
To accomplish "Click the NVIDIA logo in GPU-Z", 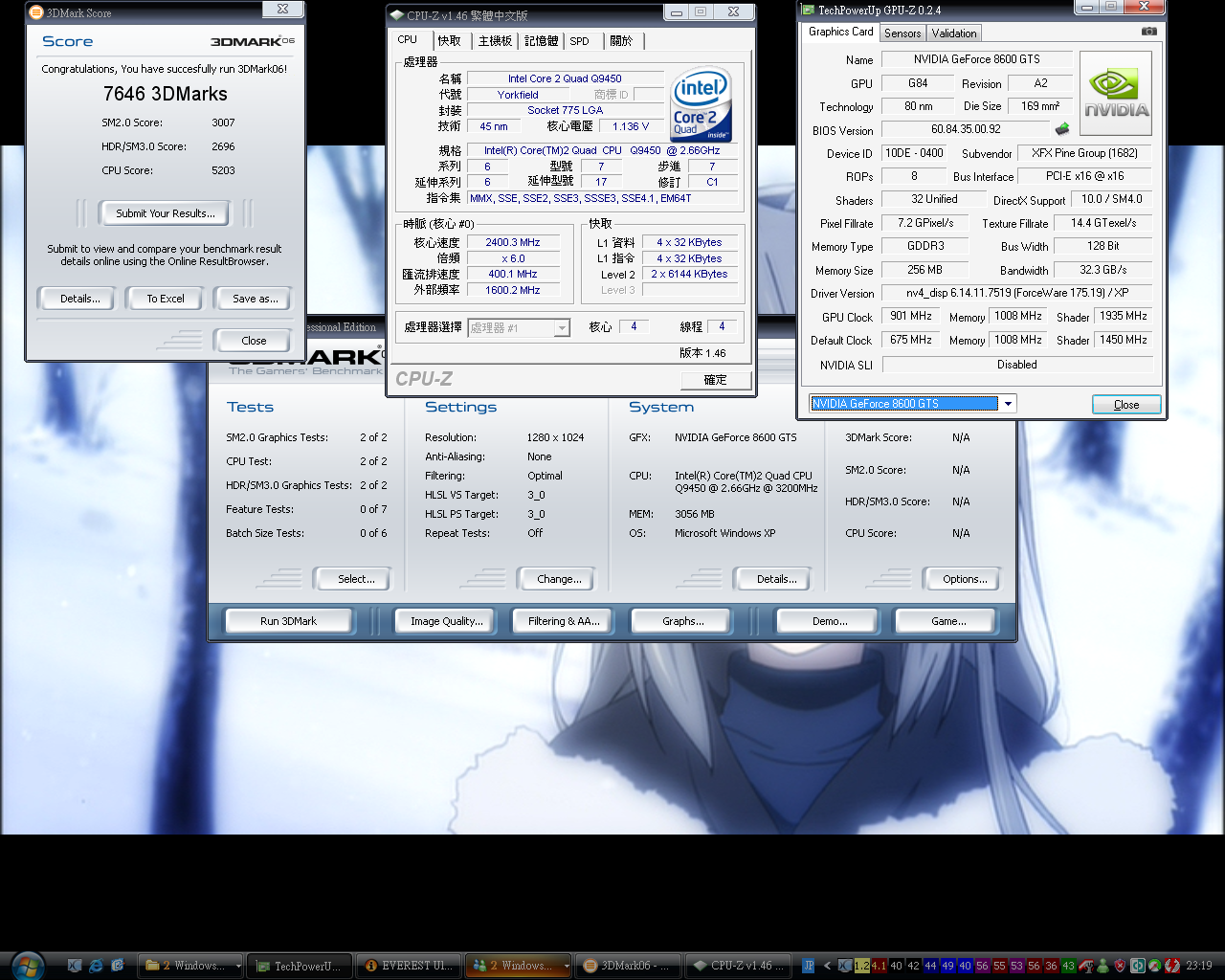I will pos(1115,94).
